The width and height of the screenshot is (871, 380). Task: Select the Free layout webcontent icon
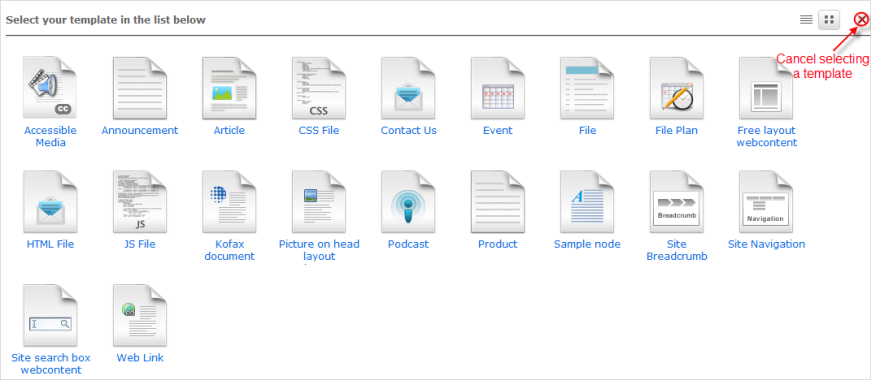[x=766, y=88]
